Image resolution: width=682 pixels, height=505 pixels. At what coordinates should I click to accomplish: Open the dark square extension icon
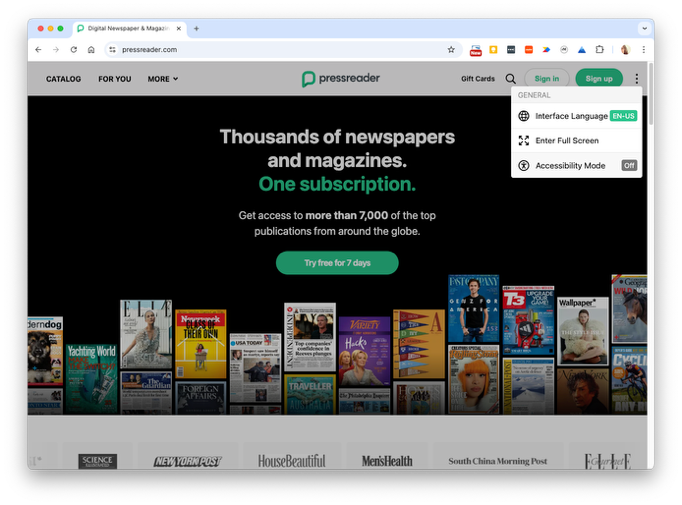[511, 50]
